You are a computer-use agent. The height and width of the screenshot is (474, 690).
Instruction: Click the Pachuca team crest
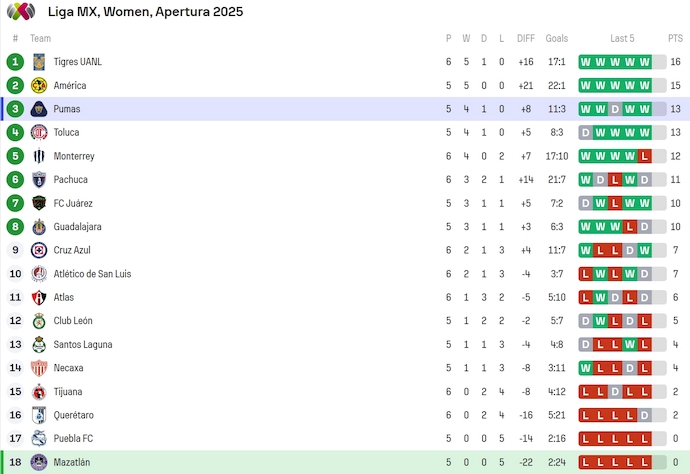click(x=40, y=180)
